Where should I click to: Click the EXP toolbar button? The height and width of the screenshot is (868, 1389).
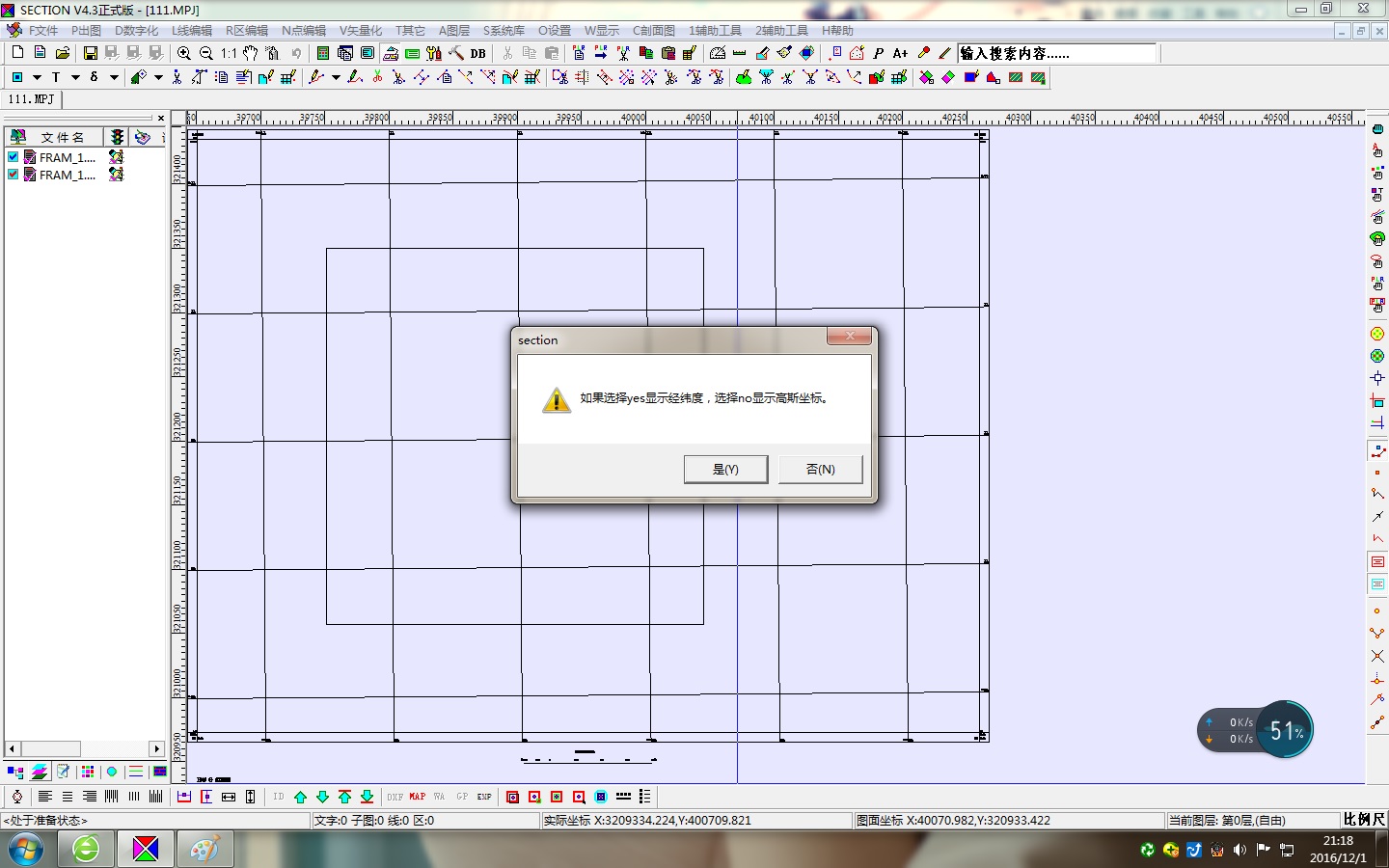[x=484, y=797]
